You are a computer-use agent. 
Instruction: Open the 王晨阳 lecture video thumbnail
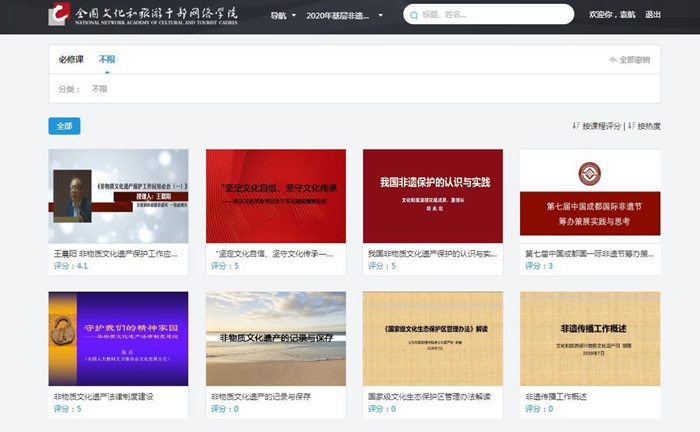click(118, 194)
